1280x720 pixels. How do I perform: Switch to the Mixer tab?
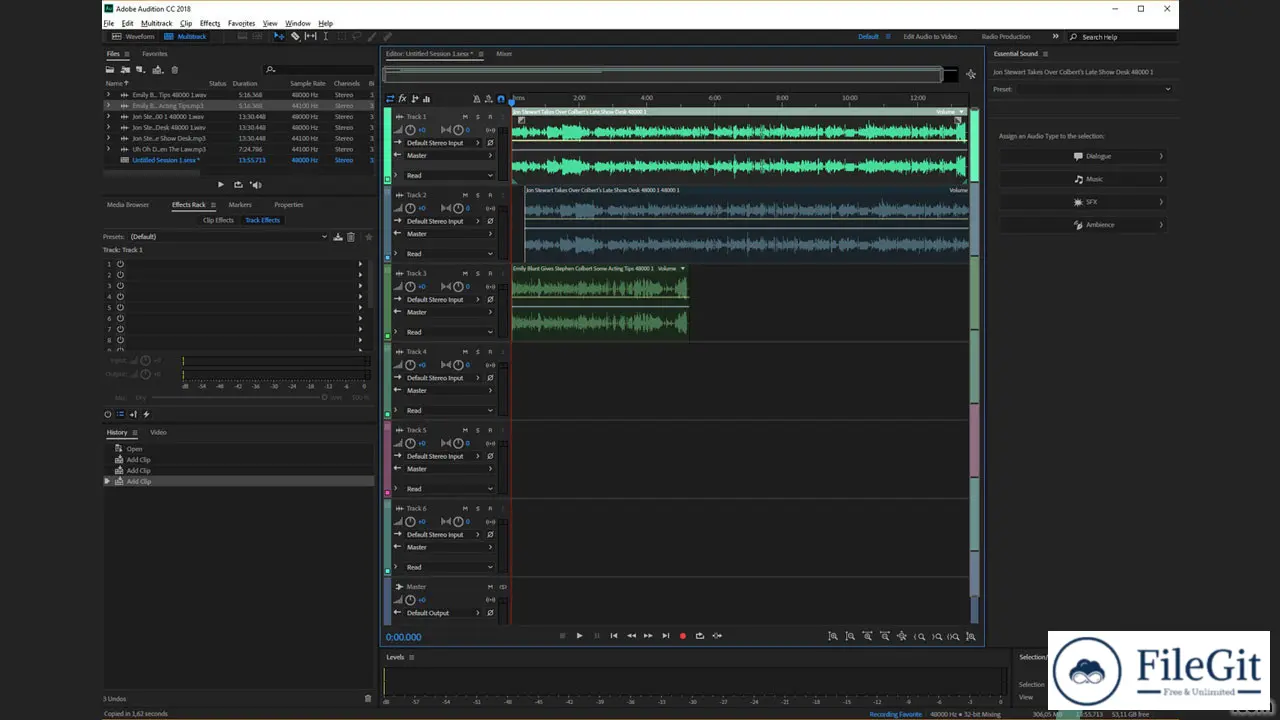click(x=504, y=54)
